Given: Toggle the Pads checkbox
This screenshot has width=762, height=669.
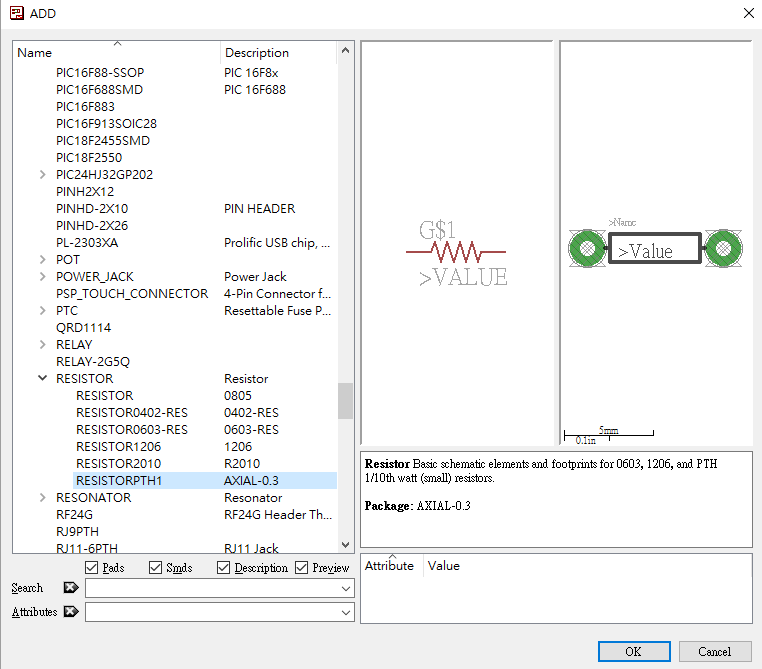Looking at the screenshot, I should pos(92,568).
